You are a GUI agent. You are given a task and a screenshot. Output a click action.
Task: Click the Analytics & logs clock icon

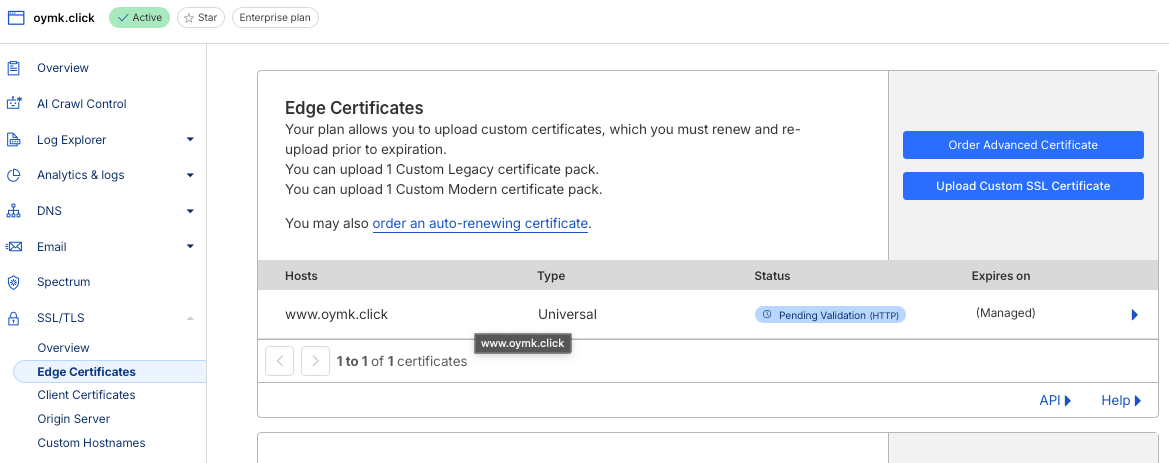(14, 175)
